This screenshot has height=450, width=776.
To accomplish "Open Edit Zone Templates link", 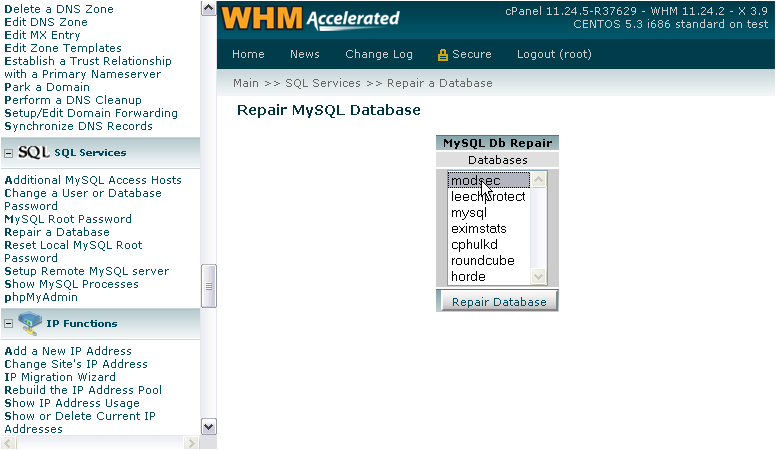I will point(63,48).
